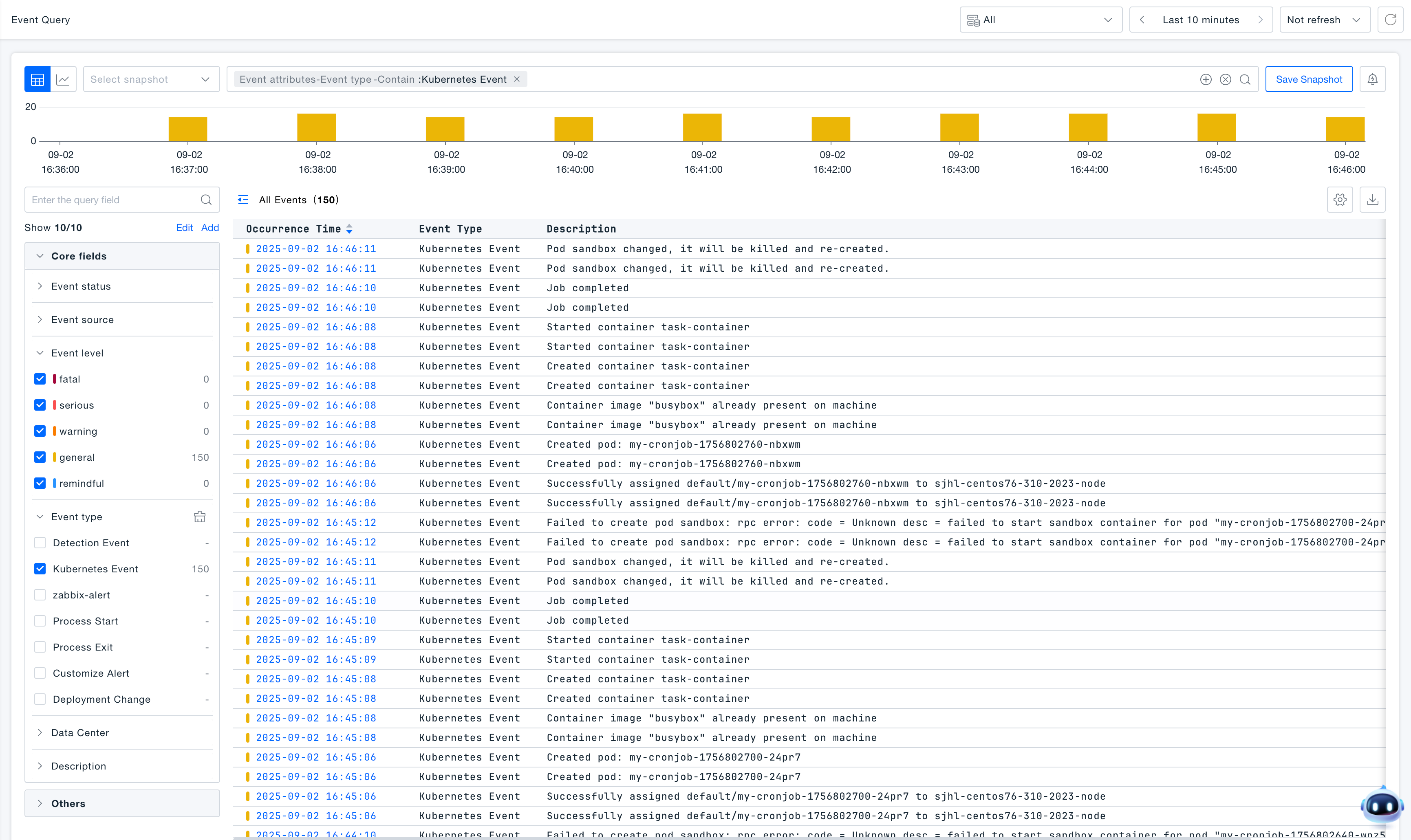Click the Add fields link

209,228
